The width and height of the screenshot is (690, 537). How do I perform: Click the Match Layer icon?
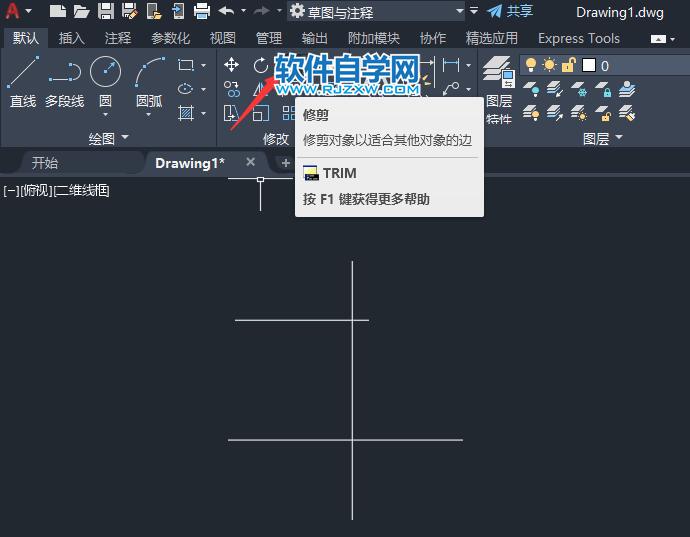627,113
